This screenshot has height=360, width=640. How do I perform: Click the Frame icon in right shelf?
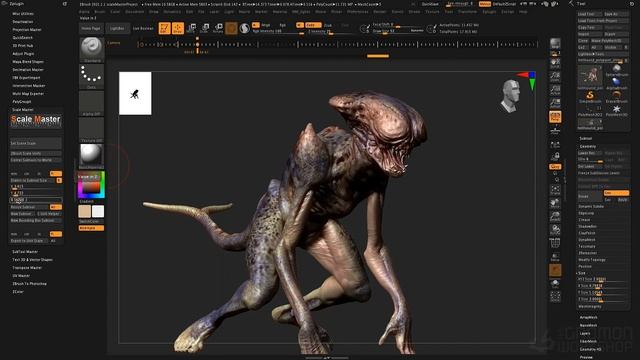pos(555,189)
